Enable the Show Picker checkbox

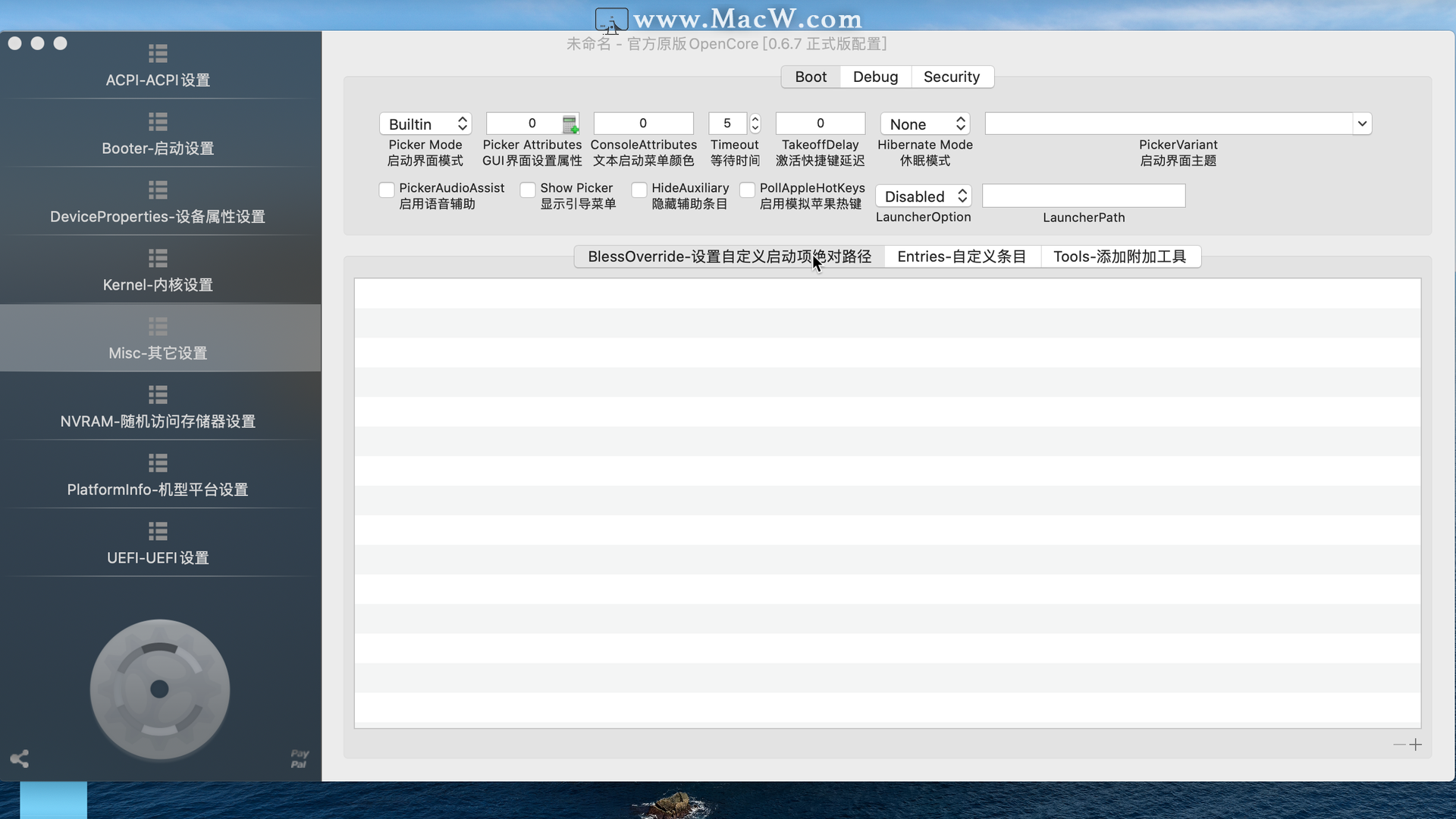(x=526, y=189)
